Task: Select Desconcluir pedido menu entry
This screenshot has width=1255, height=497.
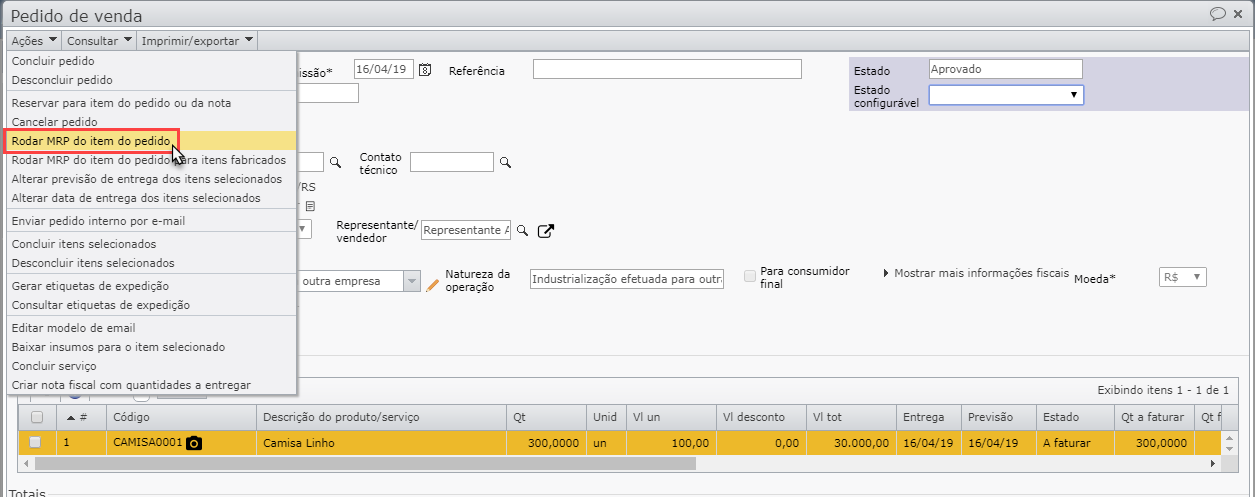Action: click(x=151, y=80)
